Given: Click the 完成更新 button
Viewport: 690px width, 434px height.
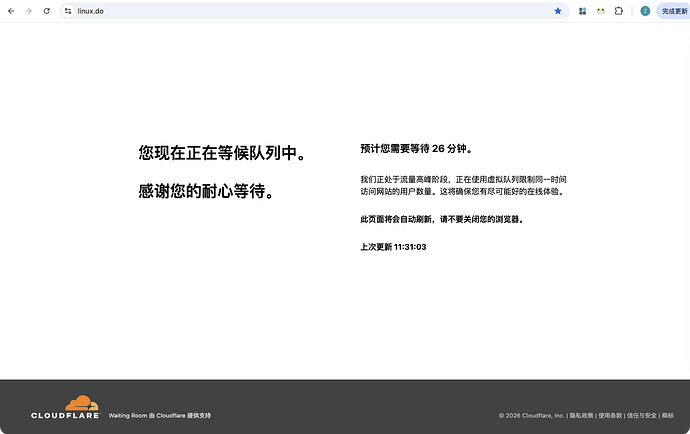Looking at the screenshot, I should 673,11.
